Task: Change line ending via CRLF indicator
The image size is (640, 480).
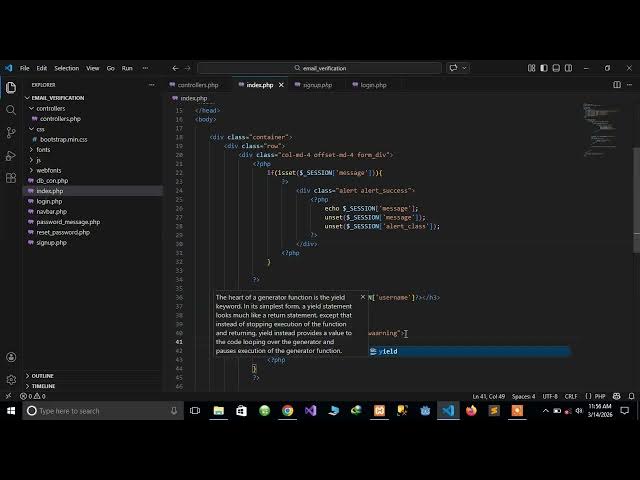Action: [571, 396]
